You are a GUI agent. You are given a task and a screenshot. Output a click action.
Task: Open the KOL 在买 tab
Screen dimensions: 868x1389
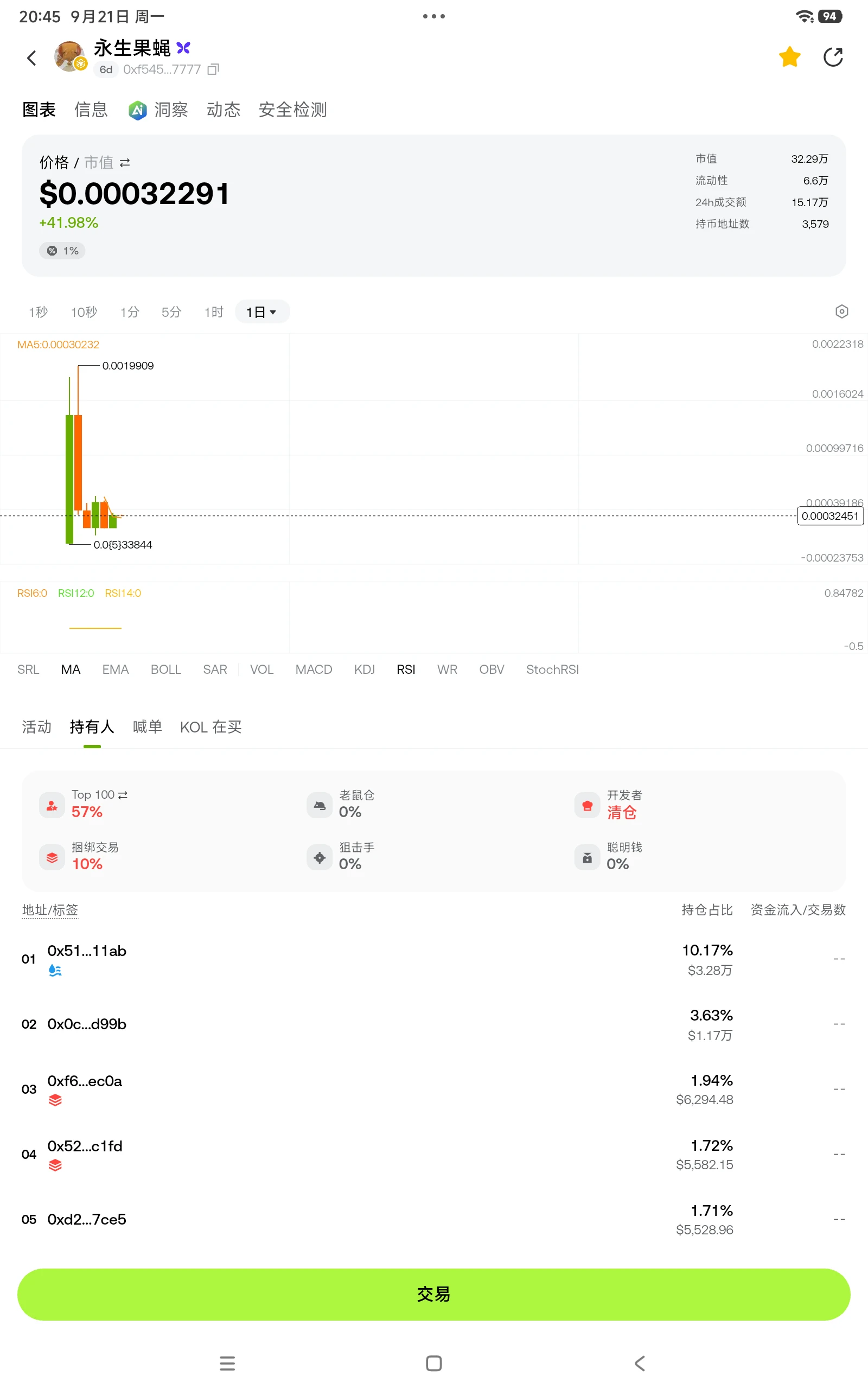(x=210, y=727)
